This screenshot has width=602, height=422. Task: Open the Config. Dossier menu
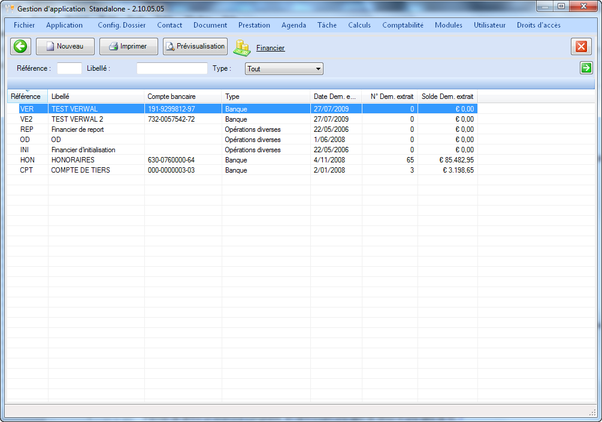(x=121, y=24)
